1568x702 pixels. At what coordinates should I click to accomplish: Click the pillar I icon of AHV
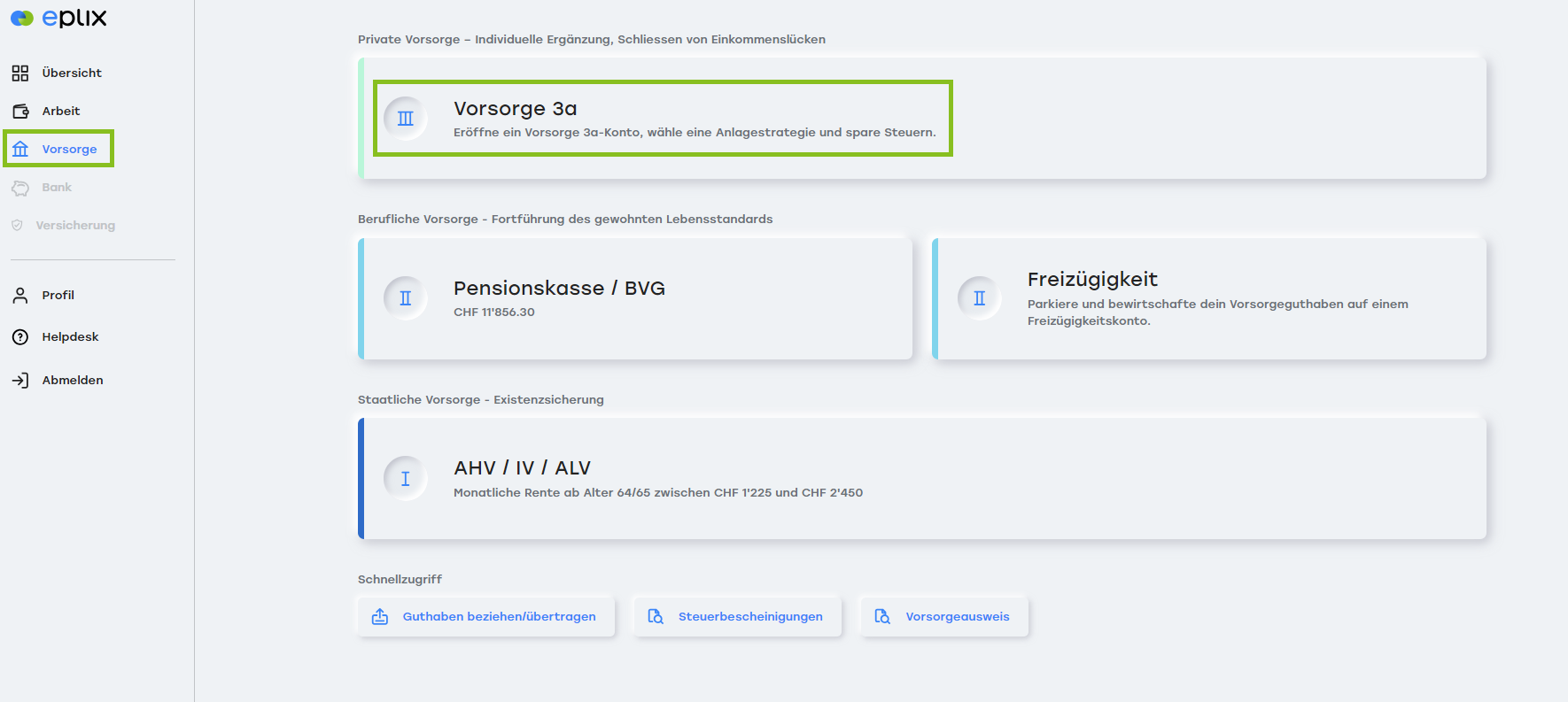click(406, 479)
